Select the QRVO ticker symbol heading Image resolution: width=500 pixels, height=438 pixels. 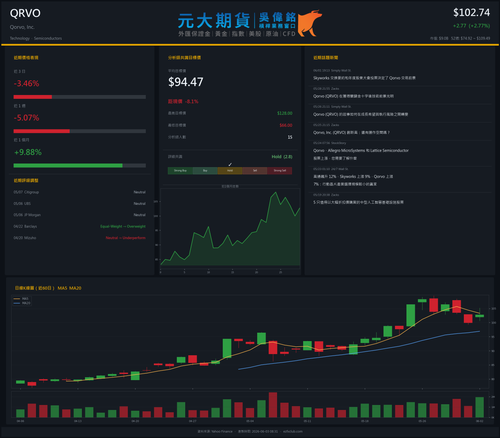[25, 13]
